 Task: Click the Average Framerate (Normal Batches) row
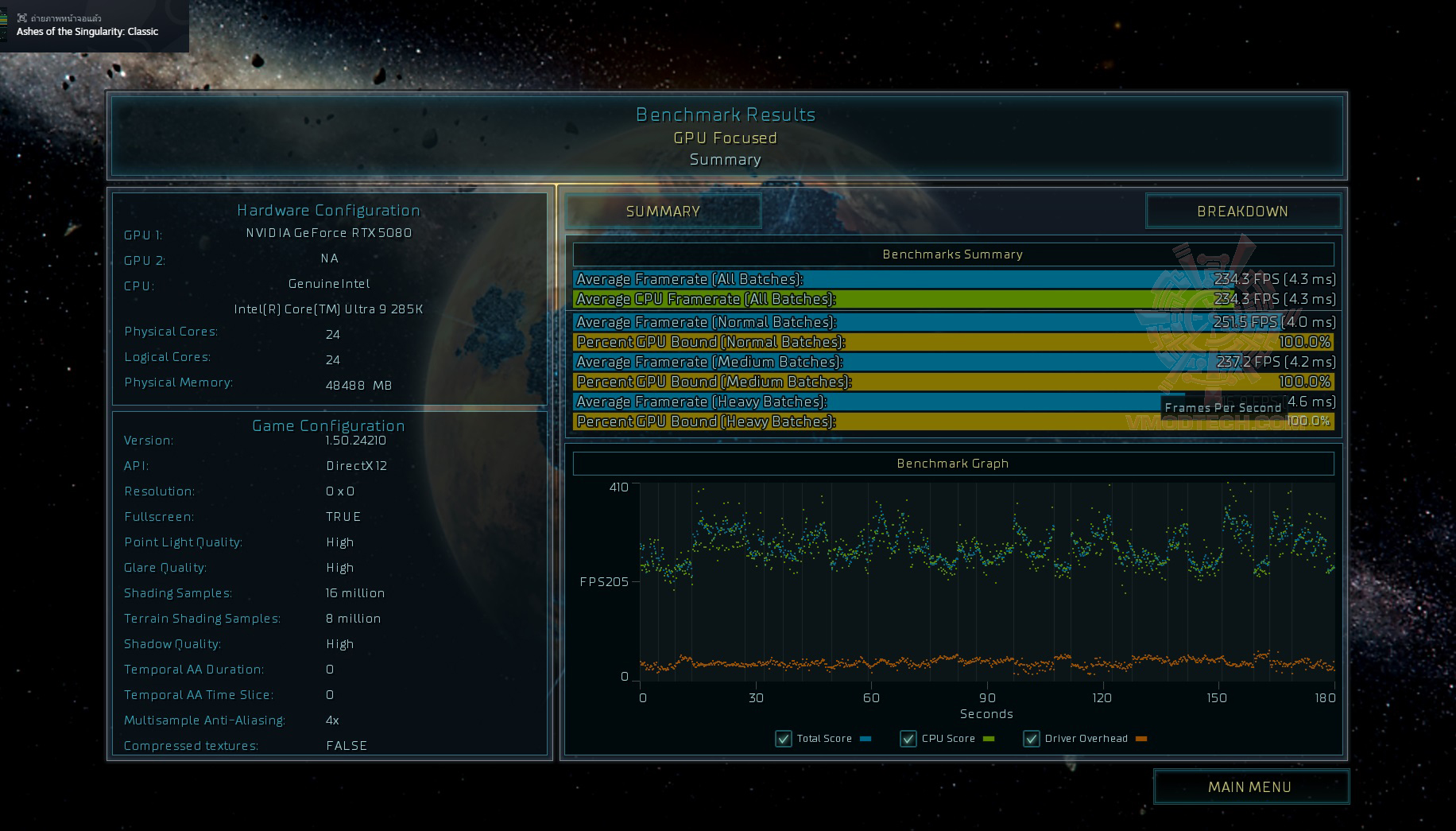(955, 322)
